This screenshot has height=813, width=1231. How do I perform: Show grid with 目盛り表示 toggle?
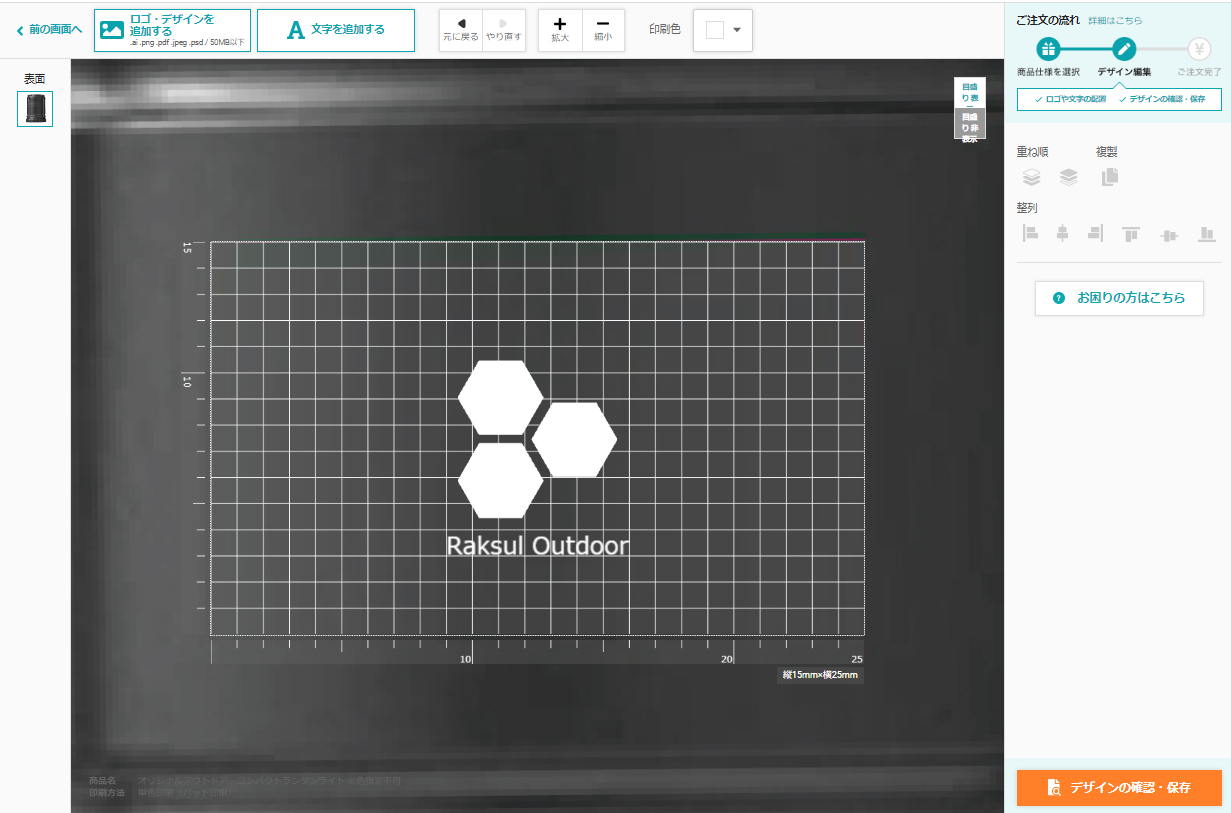(970, 93)
